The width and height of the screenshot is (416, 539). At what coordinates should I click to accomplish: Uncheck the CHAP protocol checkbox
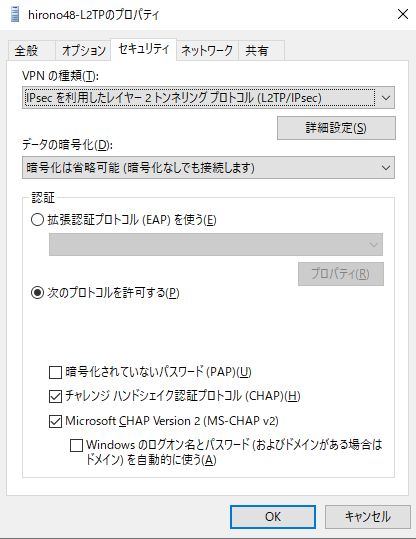click(55, 396)
